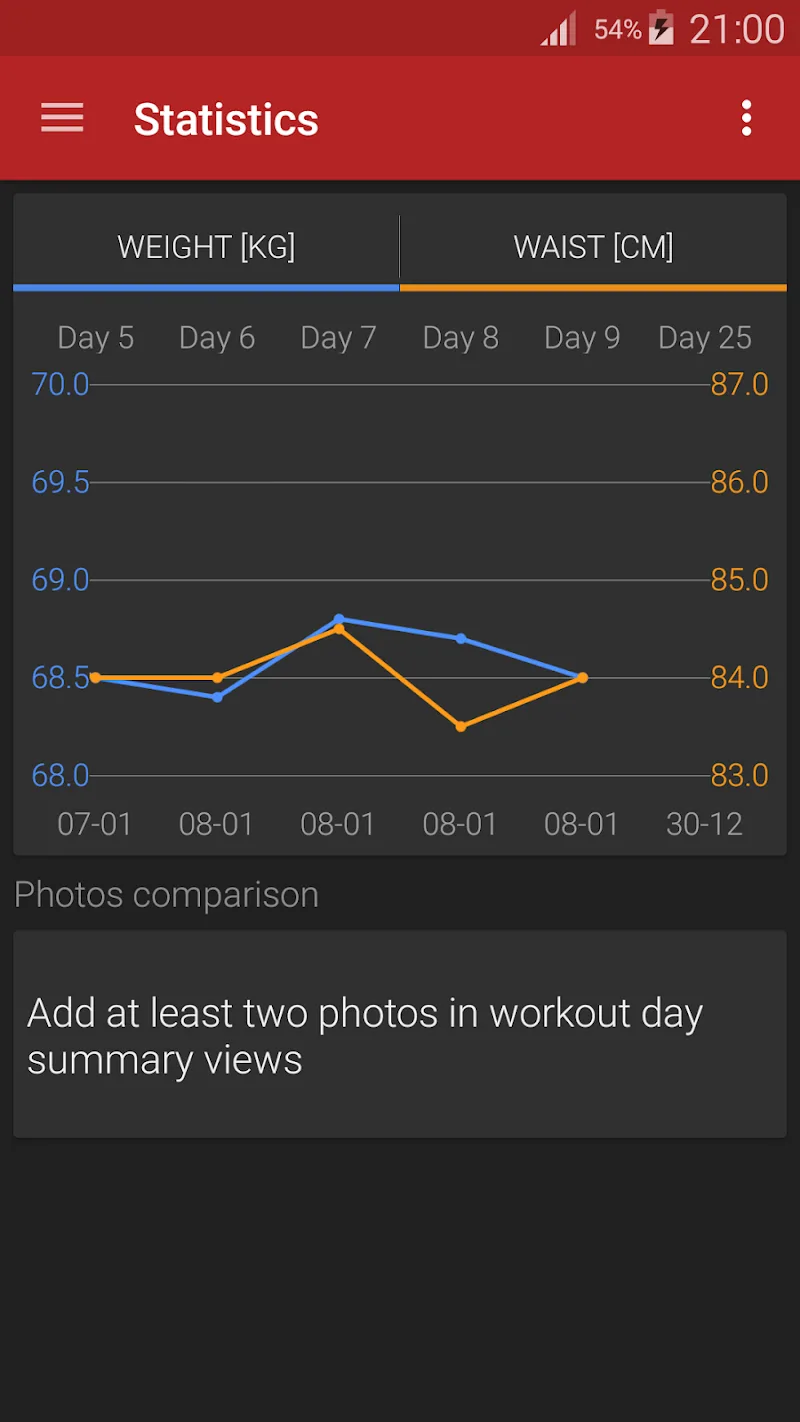Tap the Statistics title in toolbar
This screenshot has height=1422, width=800.
[x=226, y=119]
